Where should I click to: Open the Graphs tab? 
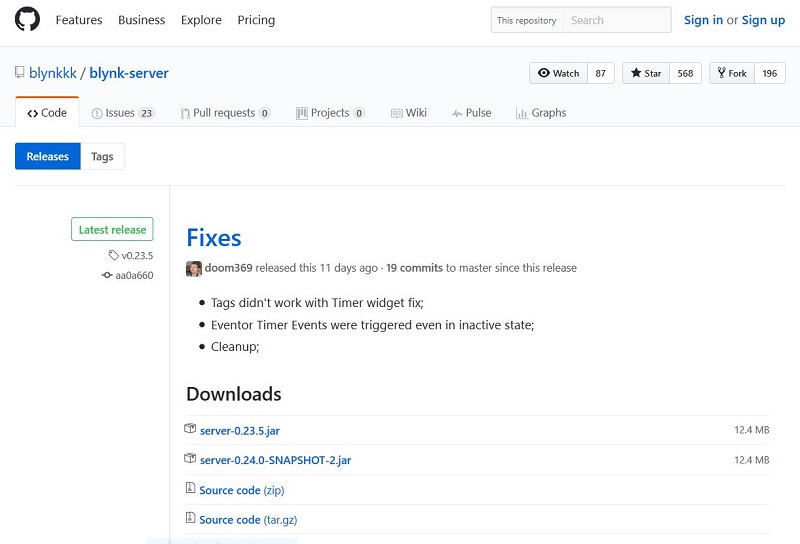point(541,113)
